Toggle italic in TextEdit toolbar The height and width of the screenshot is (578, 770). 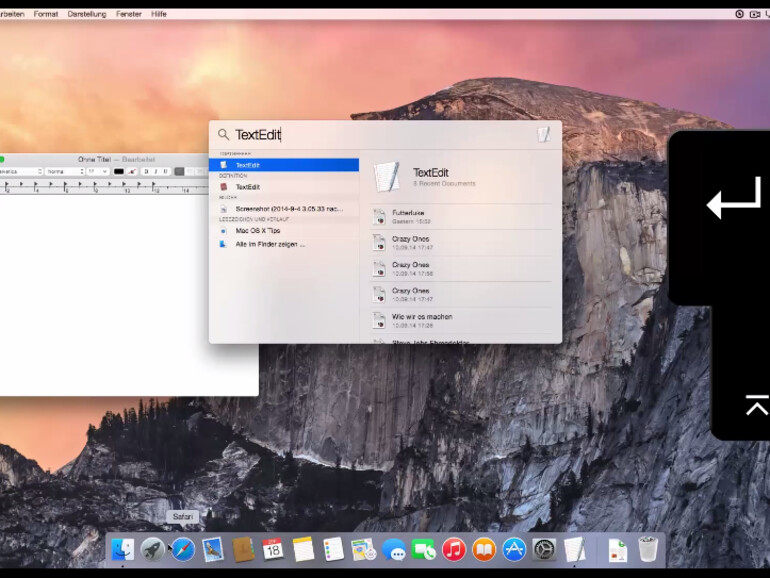[156, 171]
